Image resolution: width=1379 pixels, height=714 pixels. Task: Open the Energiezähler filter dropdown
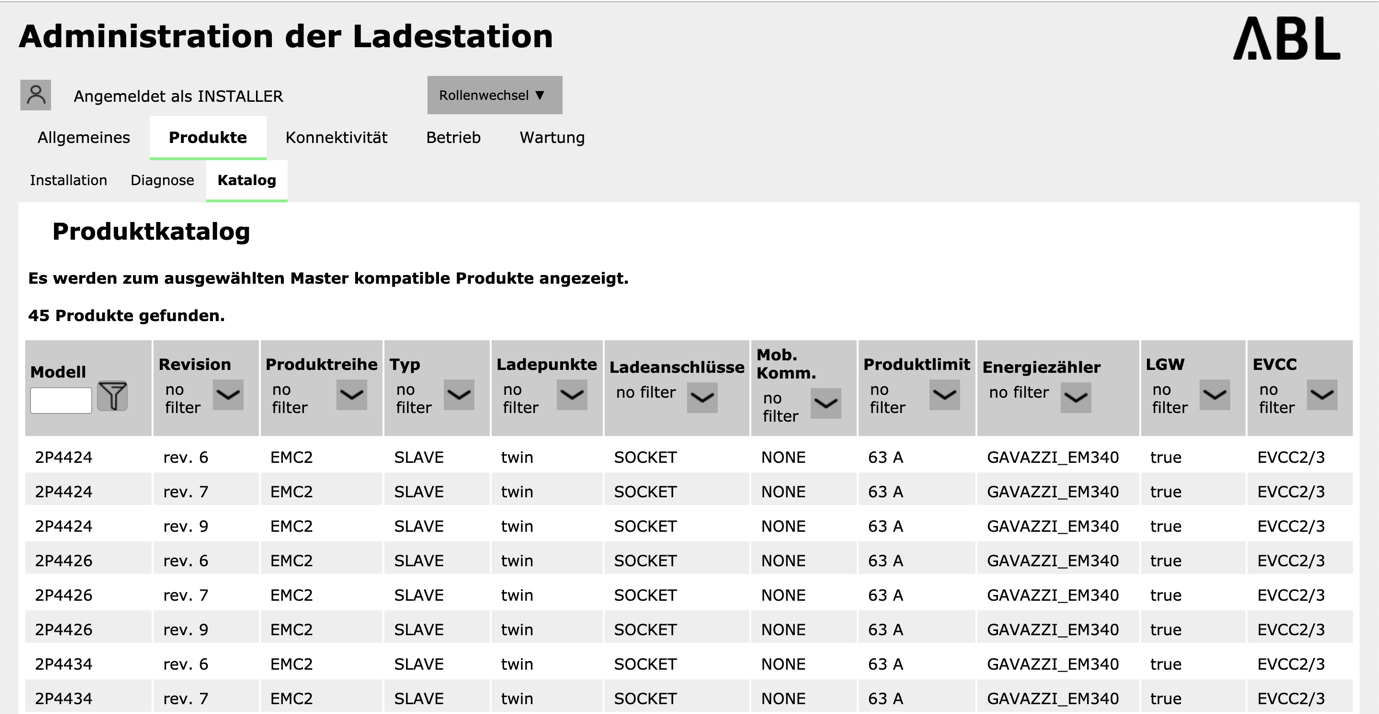(1075, 397)
